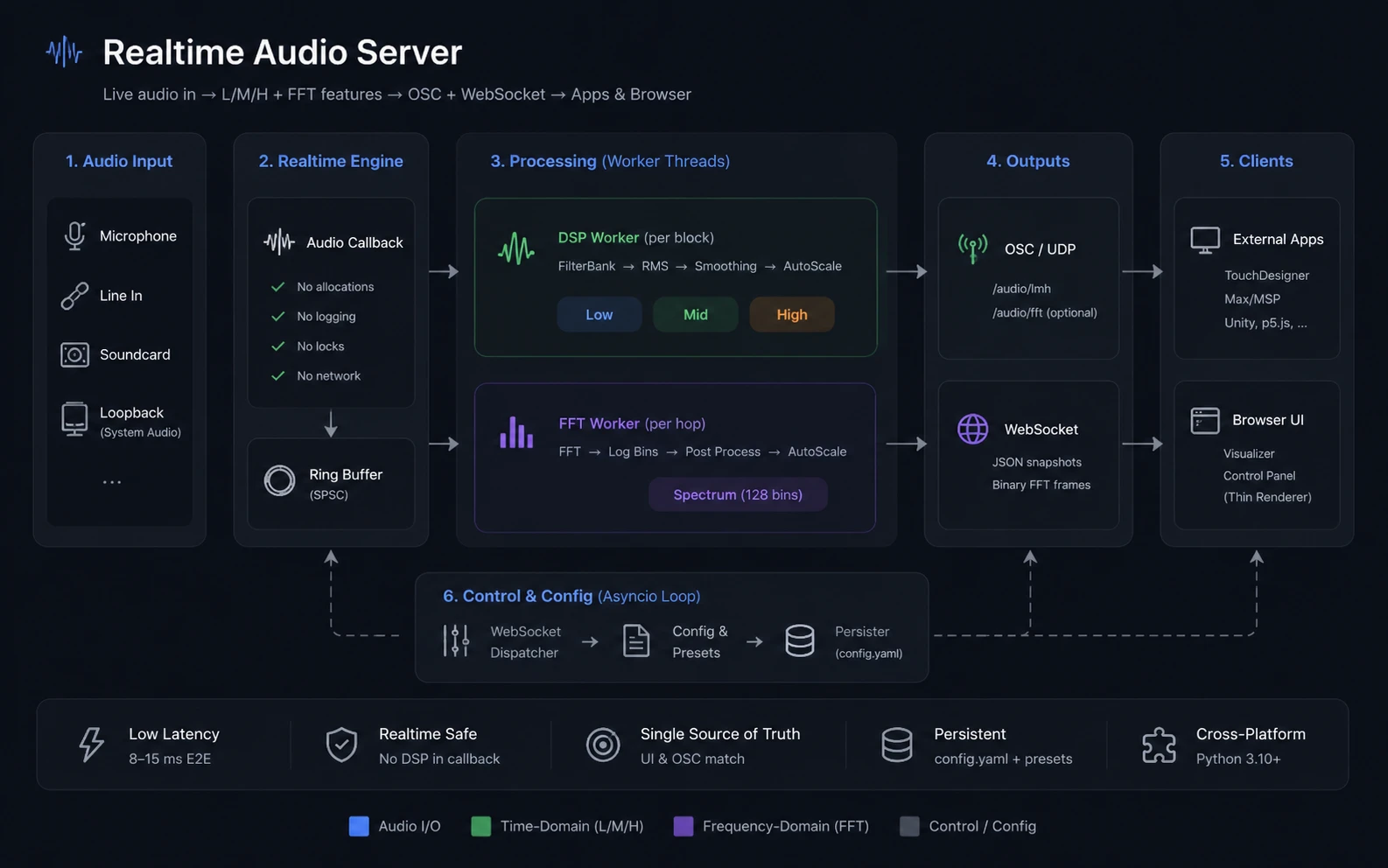
Task: Click the gray Control / Config legend swatch
Action: tap(910, 826)
